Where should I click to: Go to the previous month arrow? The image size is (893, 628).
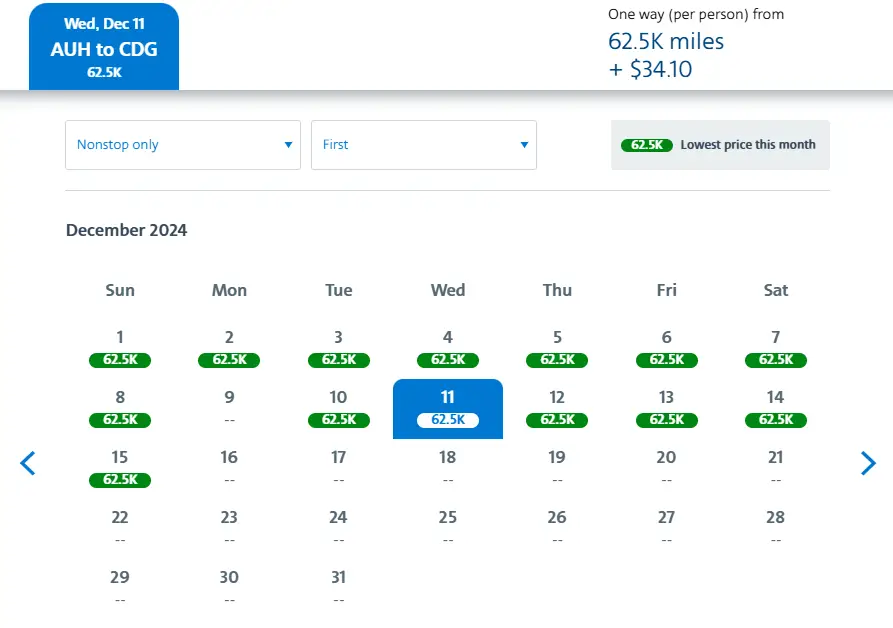pos(28,463)
